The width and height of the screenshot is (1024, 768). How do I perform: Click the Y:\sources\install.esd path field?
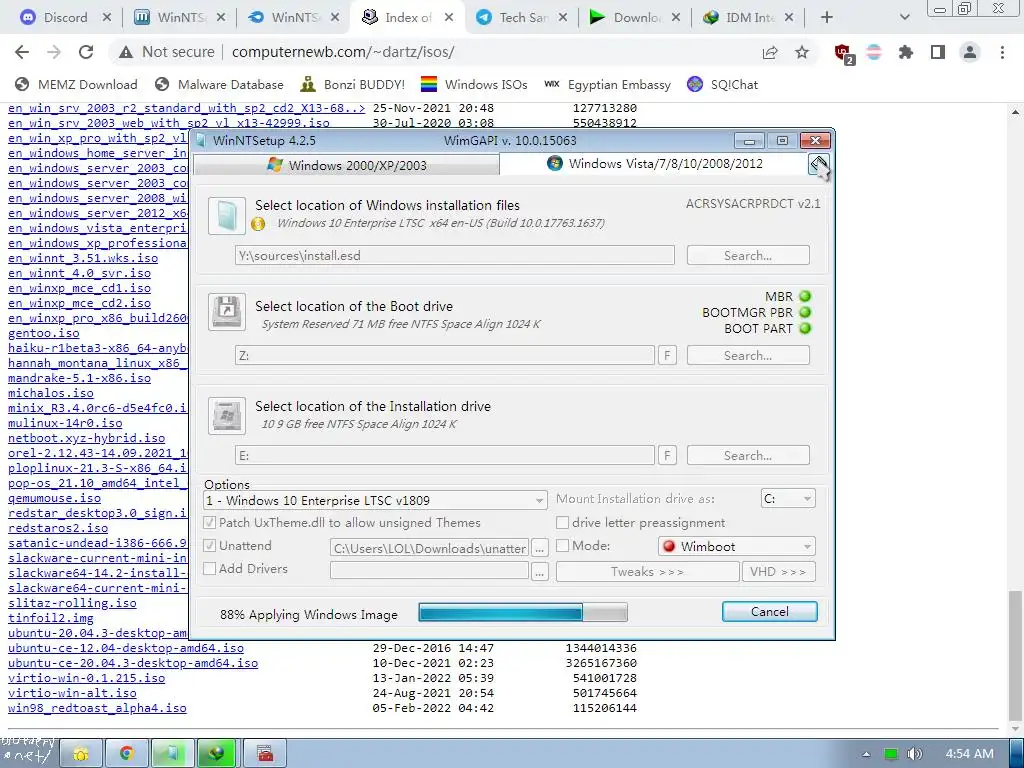coord(455,255)
